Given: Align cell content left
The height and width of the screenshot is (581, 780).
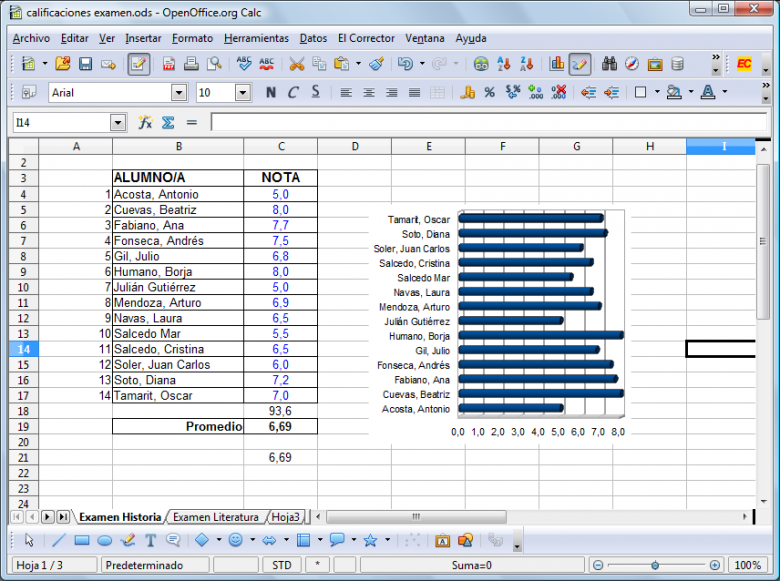Looking at the screenshot, I should point(346,93).
